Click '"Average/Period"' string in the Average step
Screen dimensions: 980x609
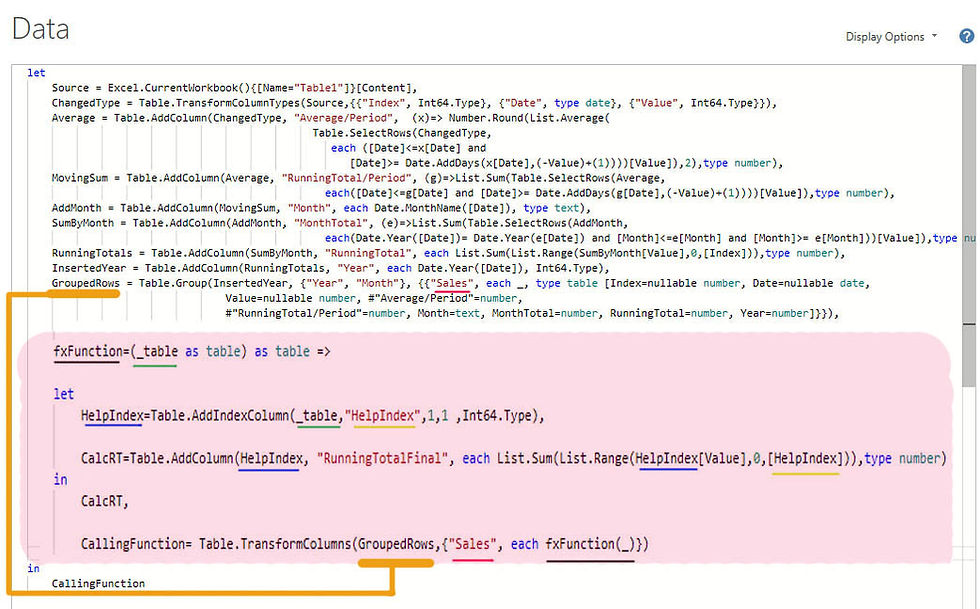coord(346,118)
